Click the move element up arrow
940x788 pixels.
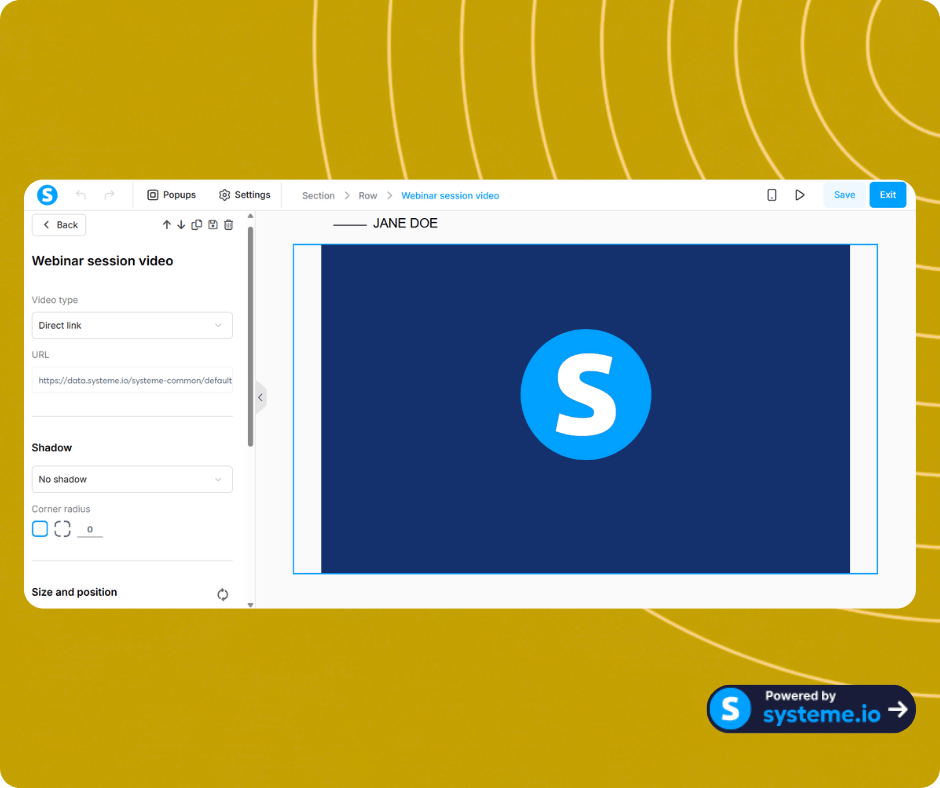tap(167, 225)
